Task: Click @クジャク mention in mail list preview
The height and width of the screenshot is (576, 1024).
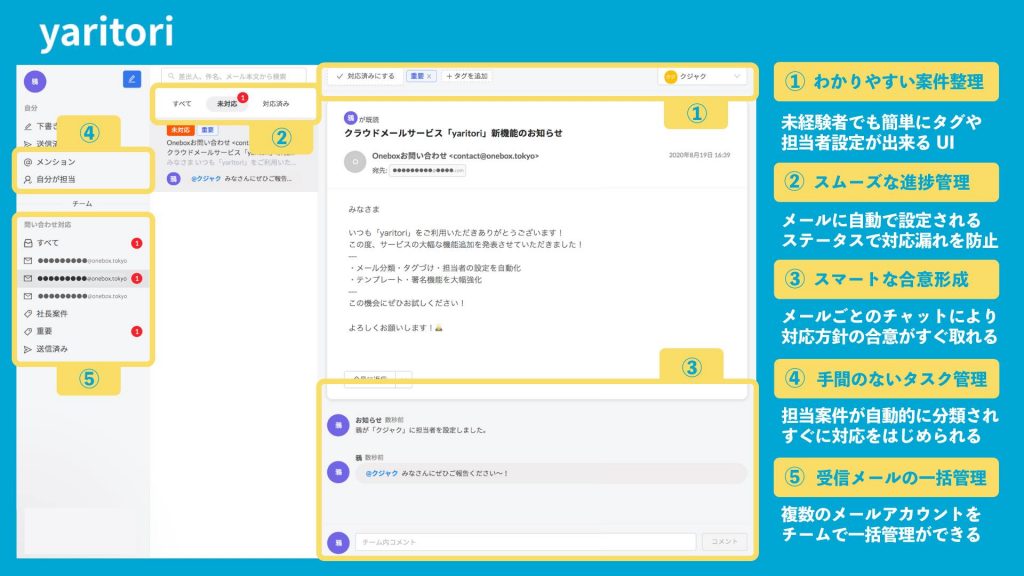Action: (x=206, y=178)
